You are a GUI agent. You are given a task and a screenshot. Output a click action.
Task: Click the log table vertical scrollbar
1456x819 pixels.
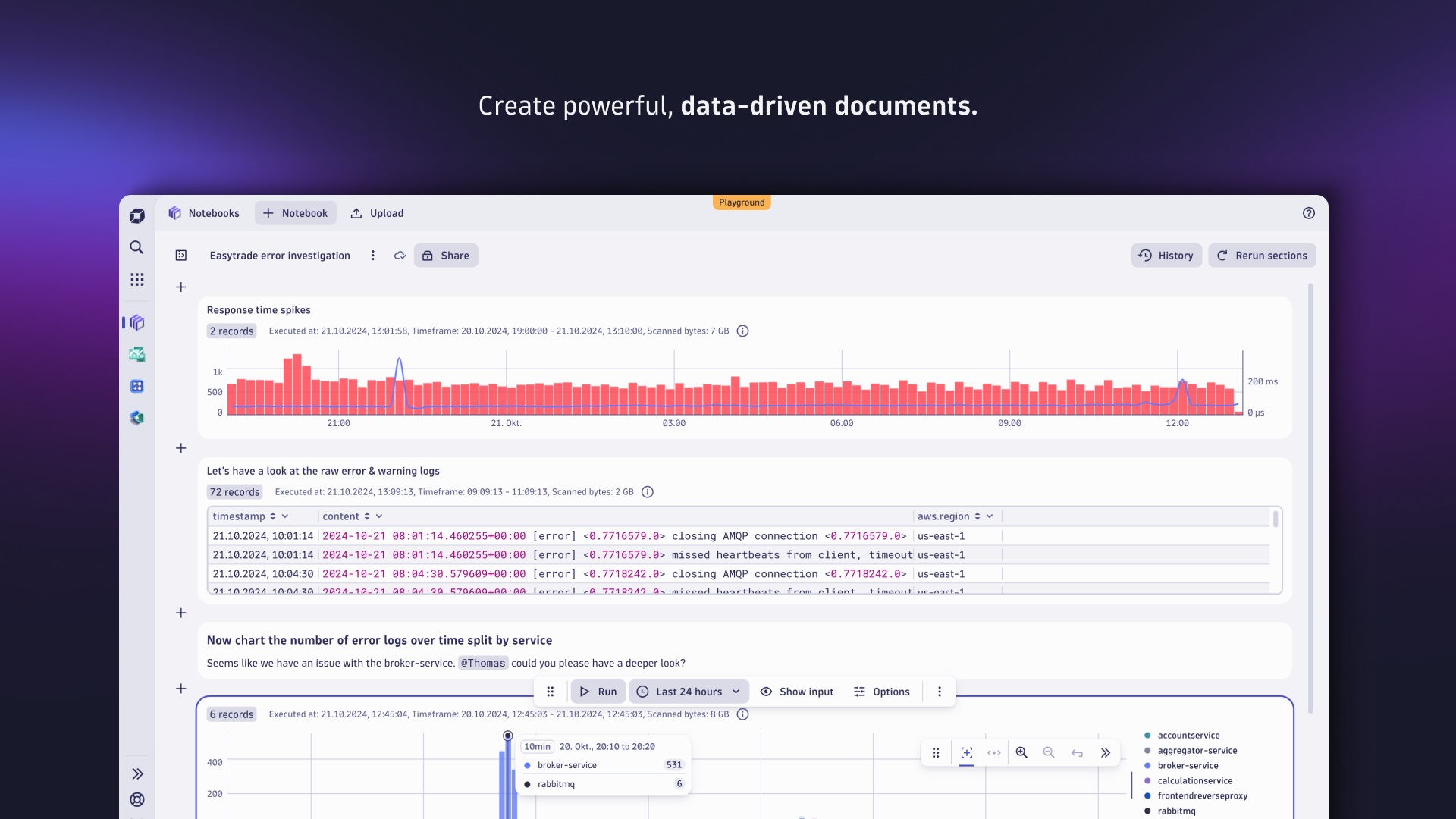point(1276,519)
